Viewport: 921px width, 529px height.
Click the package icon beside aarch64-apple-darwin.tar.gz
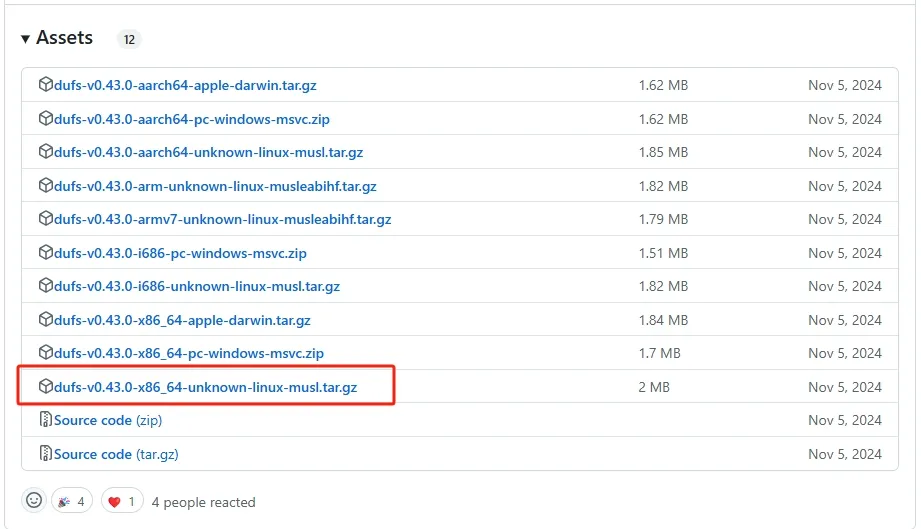[45, 85]
